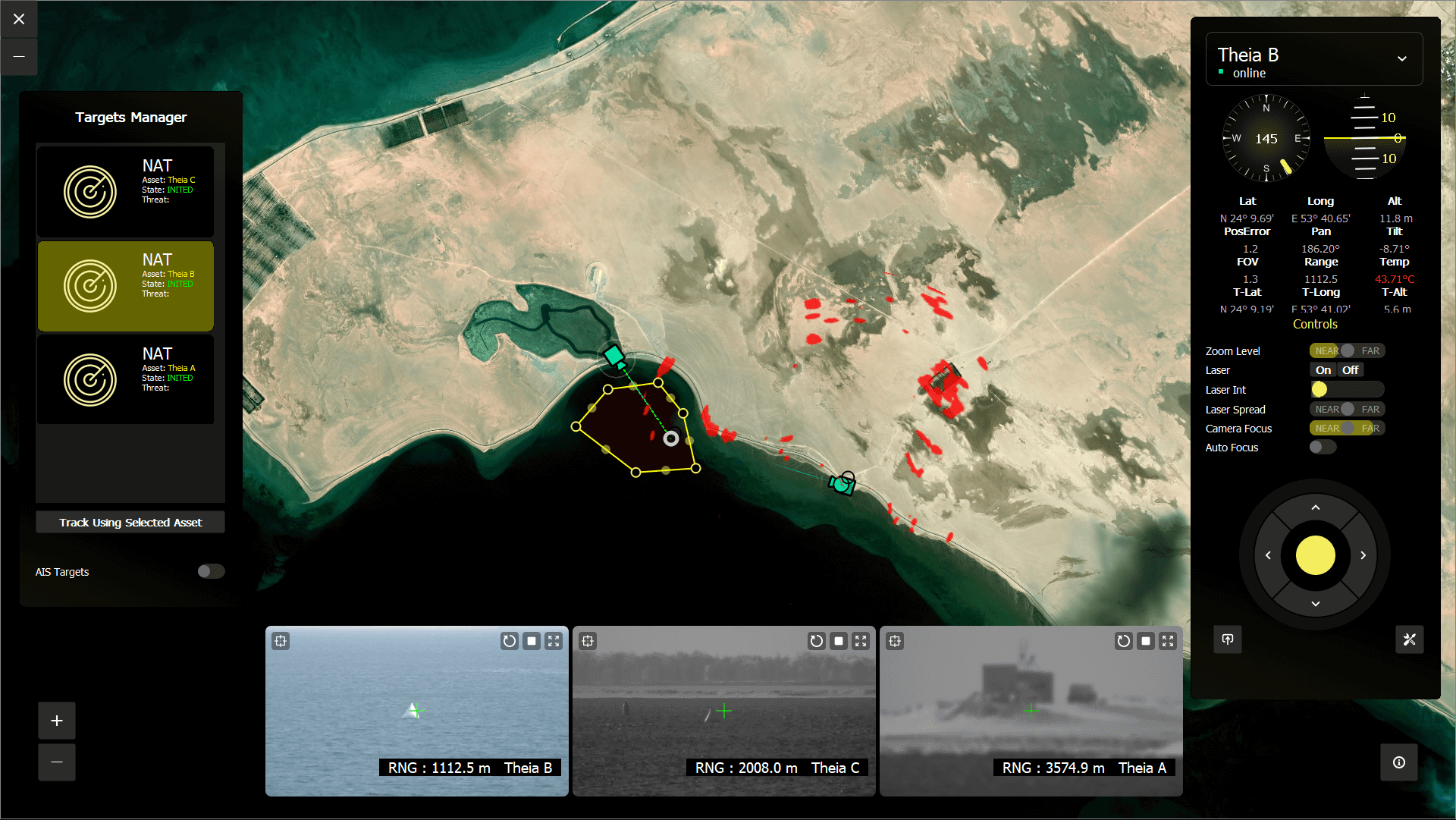The width and height of the screenshot is (1456, 820).
Task: Click Track Using Selected Asset button
Action: pos(130,523)
